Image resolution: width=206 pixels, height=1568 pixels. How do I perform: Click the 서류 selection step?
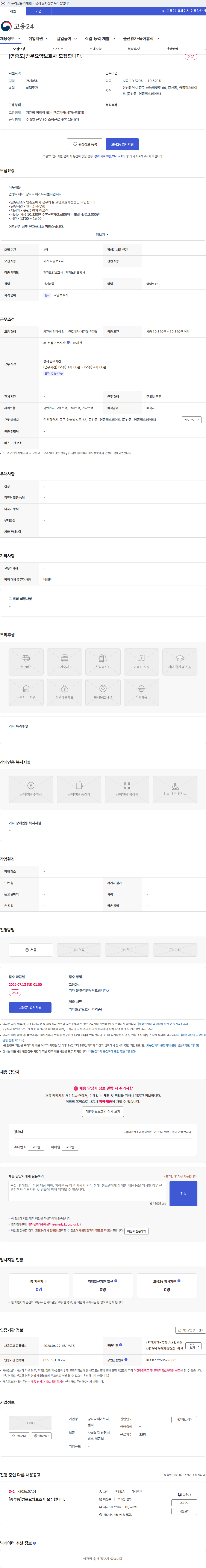coord(31,950)
